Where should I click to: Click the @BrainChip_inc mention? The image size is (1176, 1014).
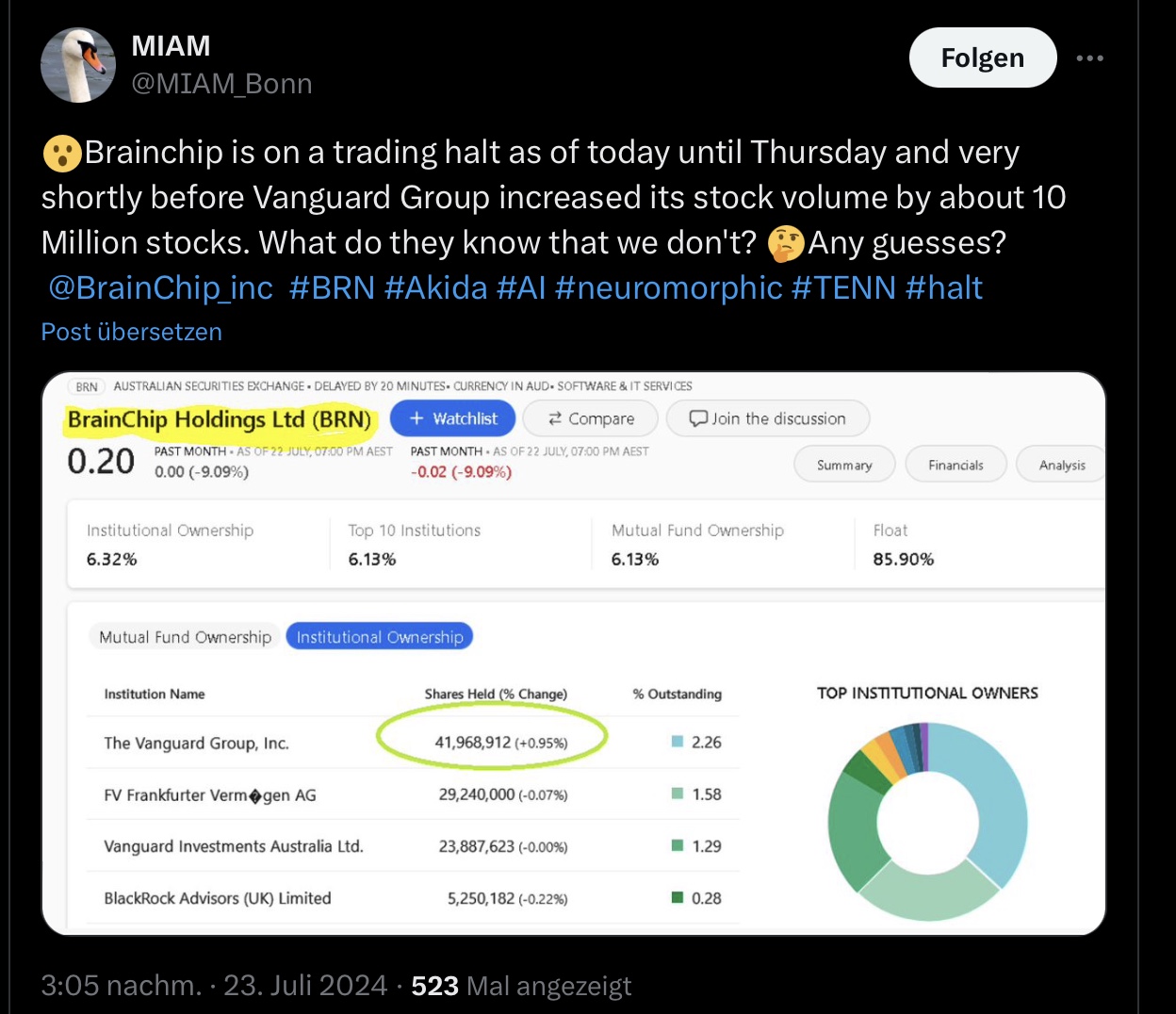point(160,287)
